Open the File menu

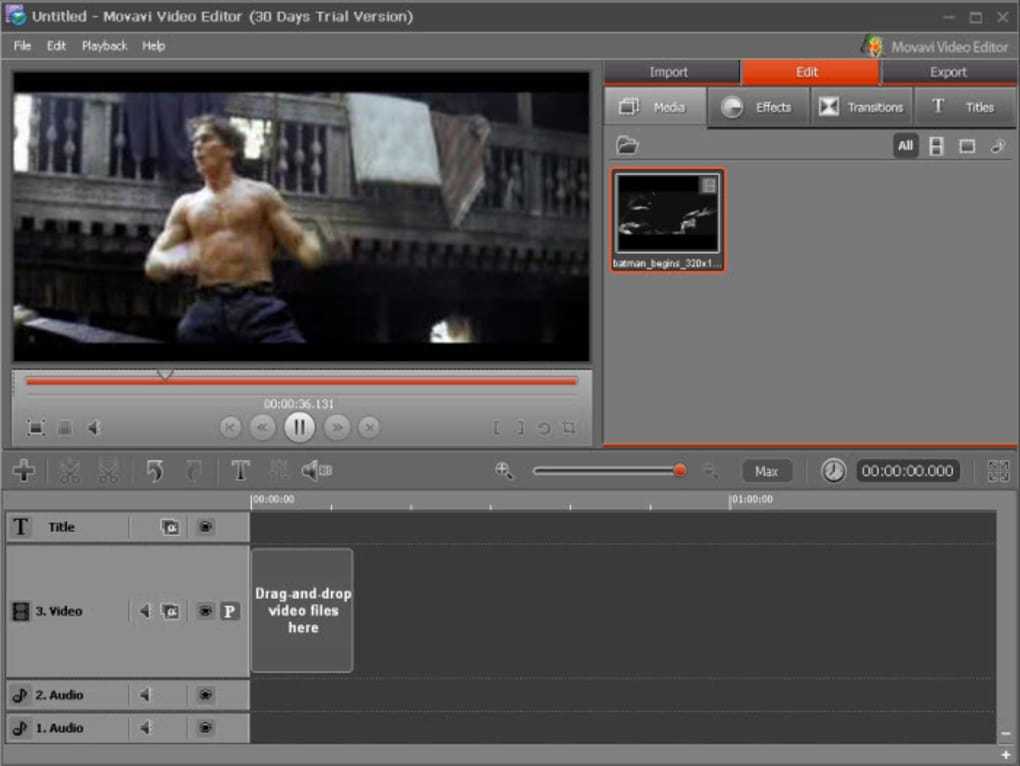tap(22, 46)
